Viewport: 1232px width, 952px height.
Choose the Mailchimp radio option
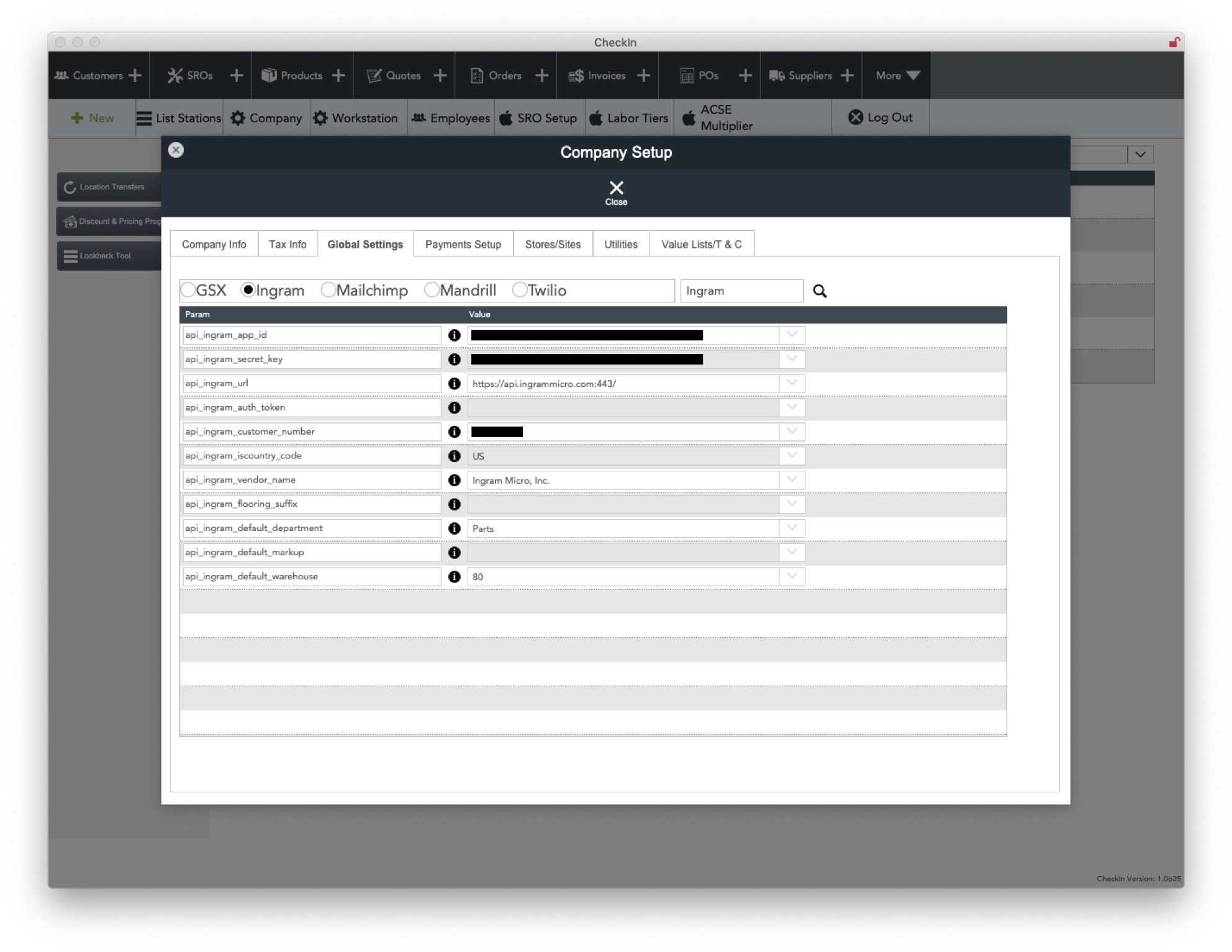328,290
